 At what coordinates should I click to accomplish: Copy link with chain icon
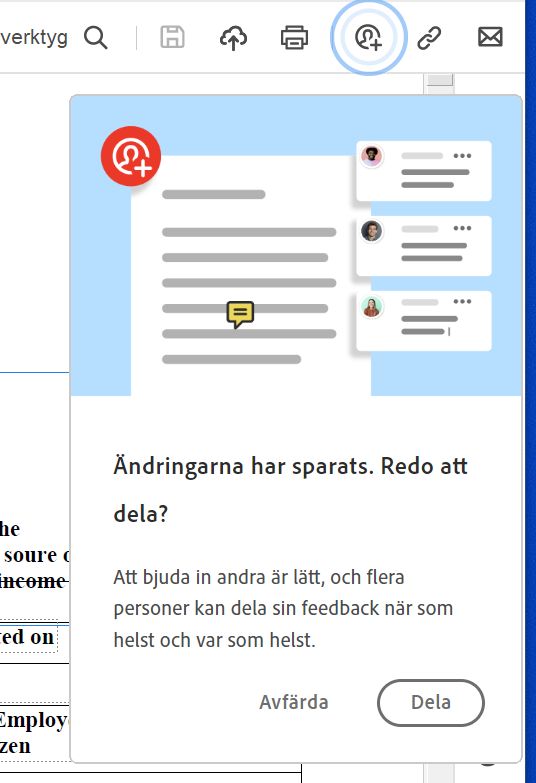click(429, 38)
